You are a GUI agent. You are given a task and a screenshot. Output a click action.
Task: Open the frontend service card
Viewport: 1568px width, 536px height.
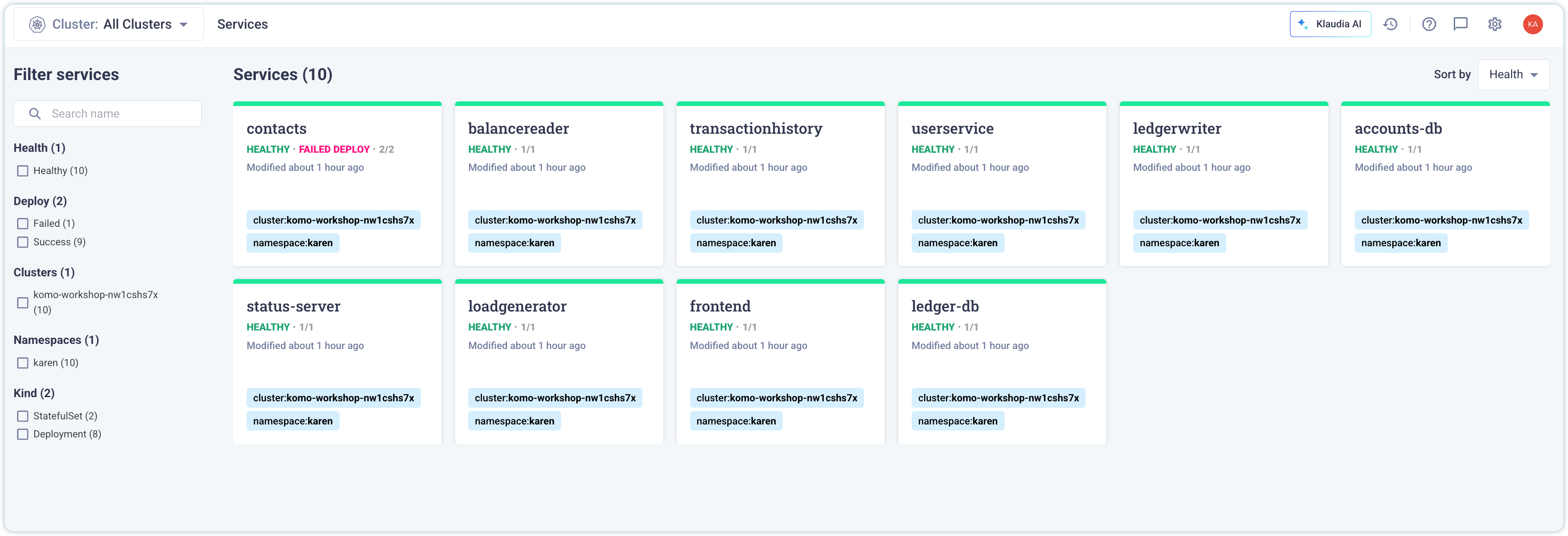click(780, 362)
